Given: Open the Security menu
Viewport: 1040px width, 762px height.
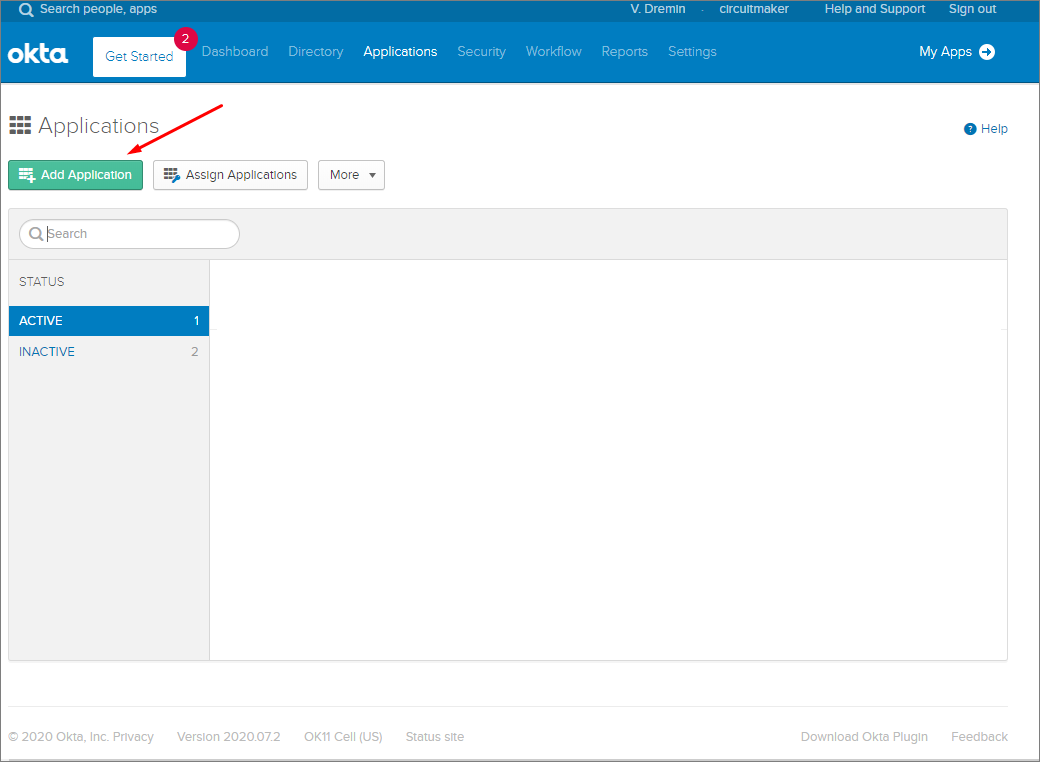Looking at the screenshot, I should [481, 52].
